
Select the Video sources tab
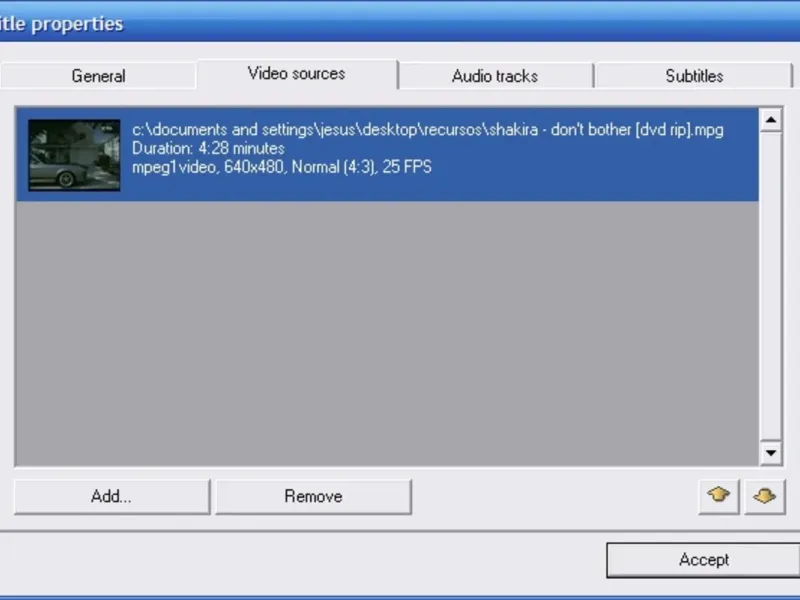tap(296, 74)
